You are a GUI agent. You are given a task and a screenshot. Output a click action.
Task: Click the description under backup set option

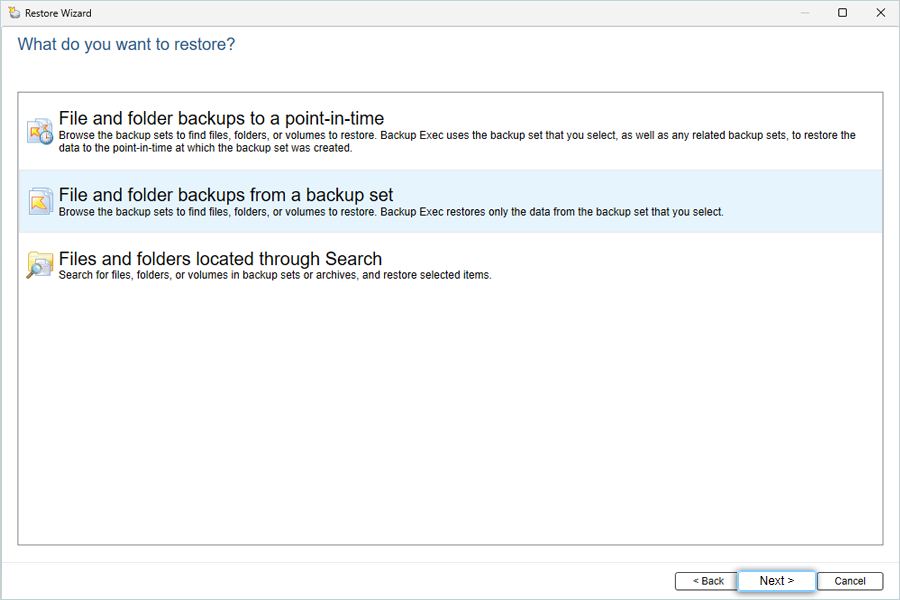click(391, 212)
